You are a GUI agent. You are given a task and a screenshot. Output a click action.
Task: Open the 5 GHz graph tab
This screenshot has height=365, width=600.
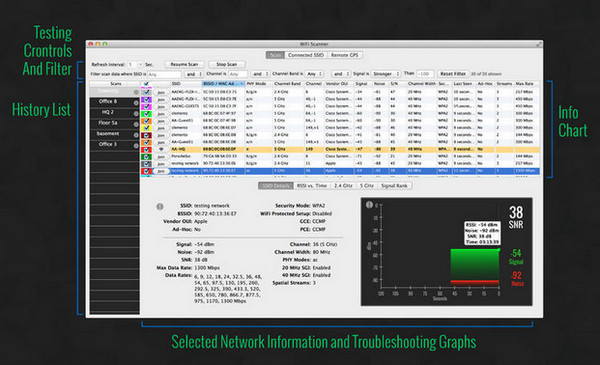point(366,186)
